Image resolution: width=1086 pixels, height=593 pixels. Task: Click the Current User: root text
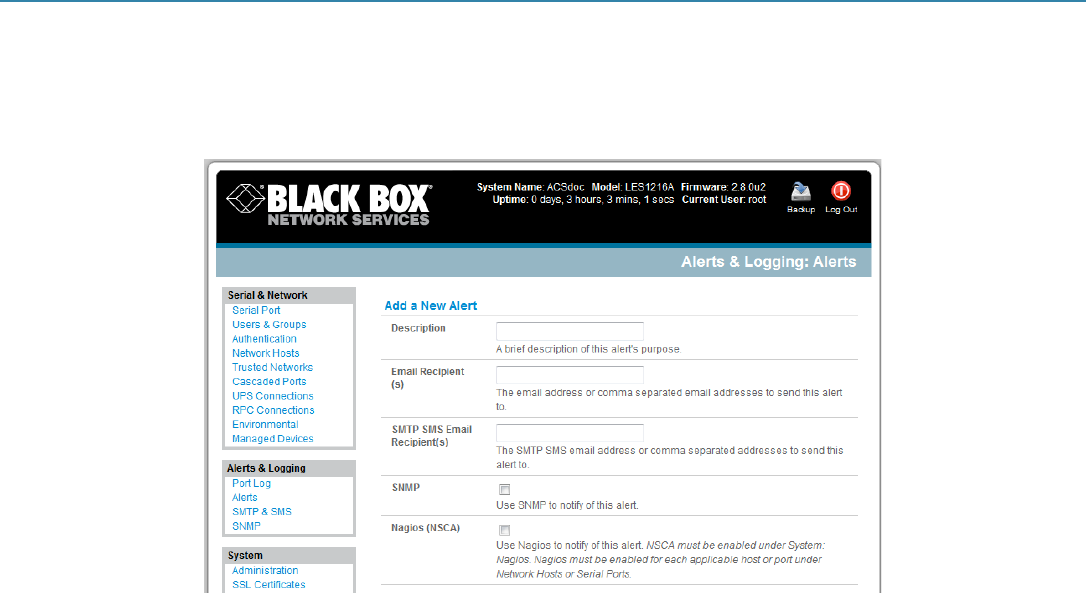tap(724, 200)
